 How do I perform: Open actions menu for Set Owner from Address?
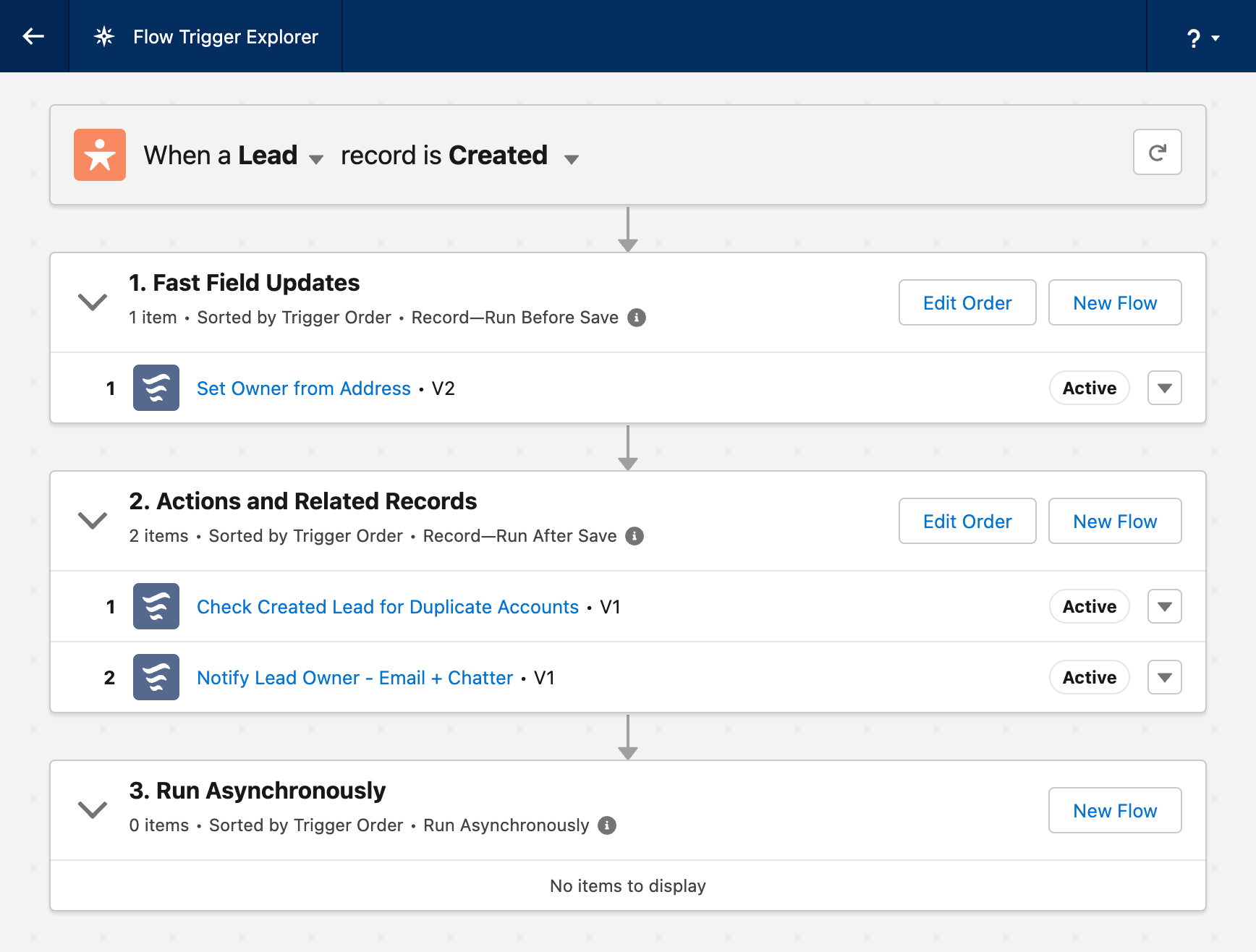tap(1165, 388)
